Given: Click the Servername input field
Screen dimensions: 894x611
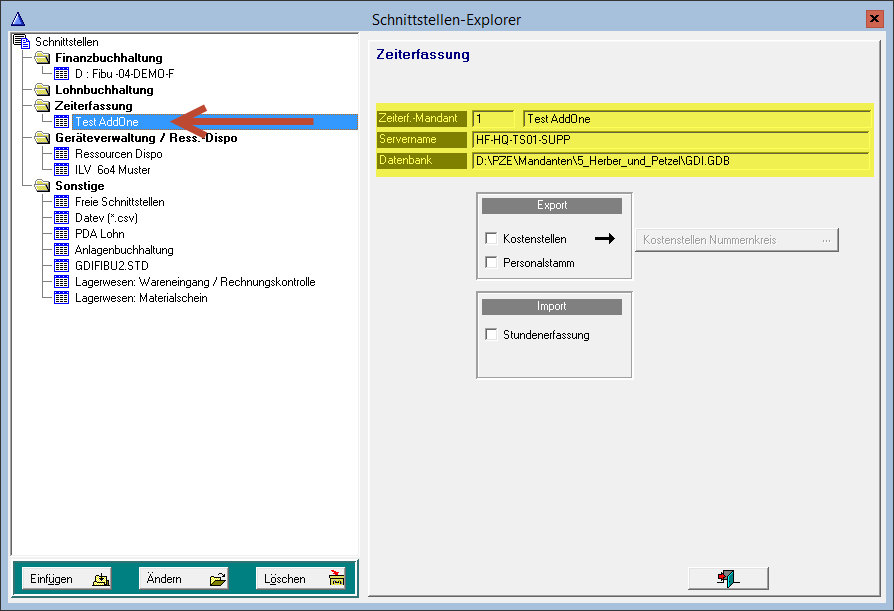Looking at the screenshot, I should [x=670, y=139].
